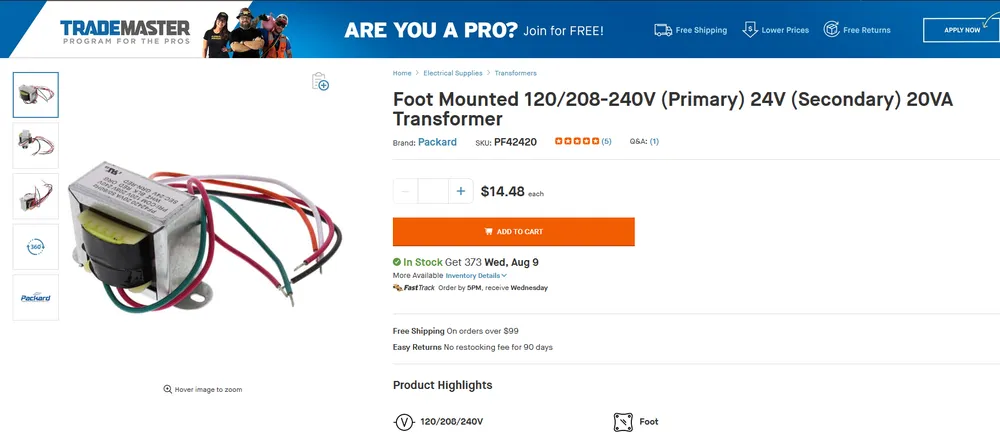The height and width of the screenshot is (435, 1000).
Task: Click the Apply Now button
Action: (x=961, y=30)
